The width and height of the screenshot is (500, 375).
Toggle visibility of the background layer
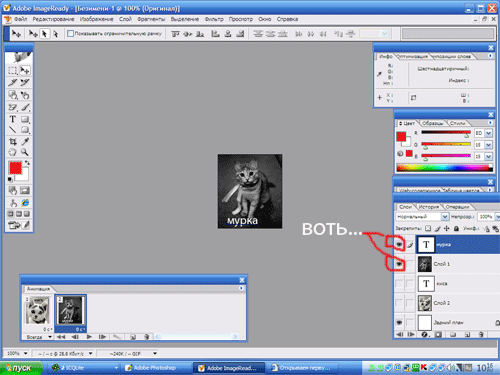tap(399, 322)
